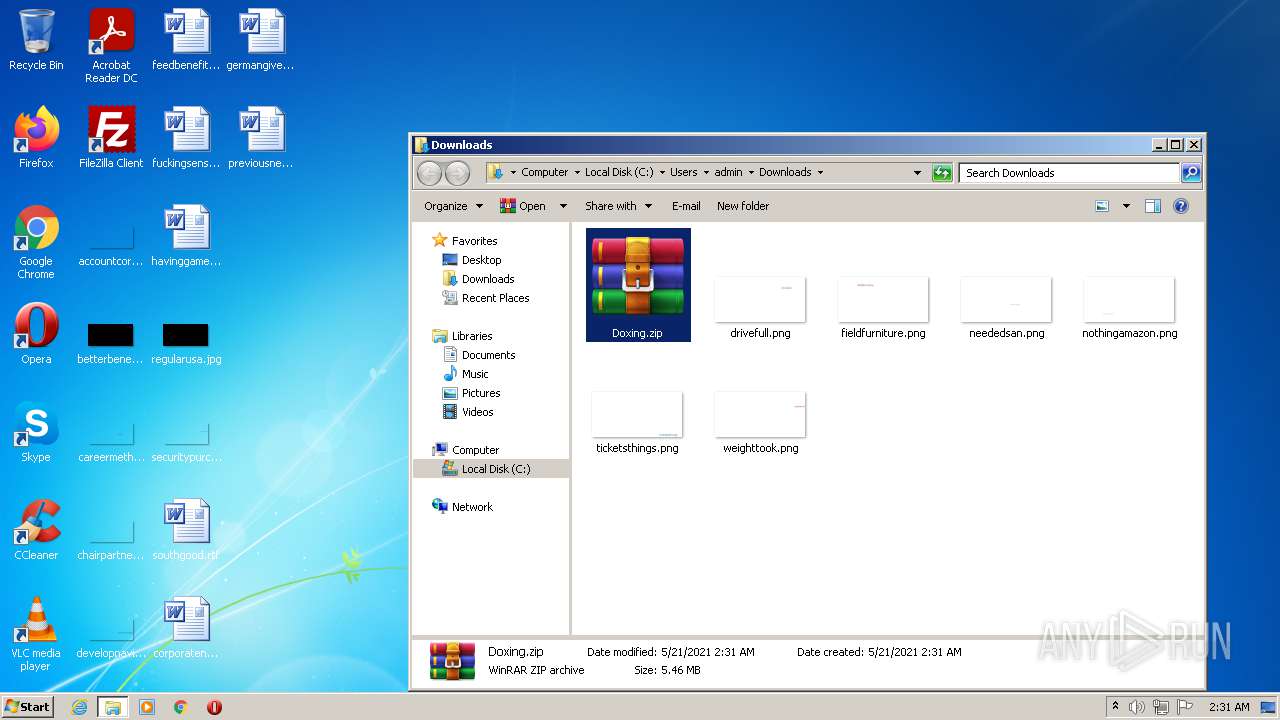Click the Computer breadcrumb in address bar

coord(544,172)
